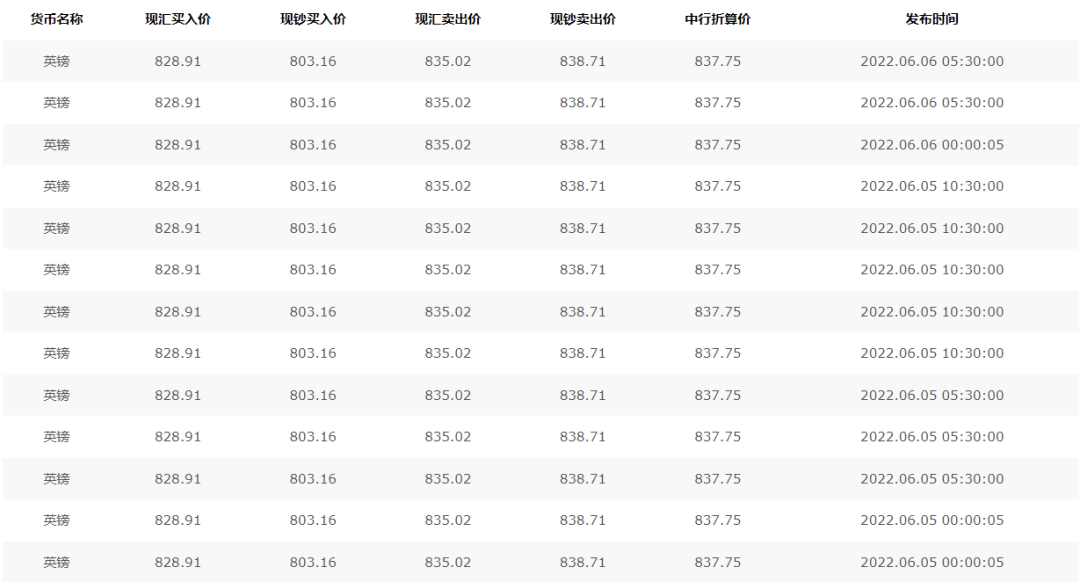1080x582 pixels.
Task: Select the 现钞卖出价 column header
Action: tap(583, 19)
